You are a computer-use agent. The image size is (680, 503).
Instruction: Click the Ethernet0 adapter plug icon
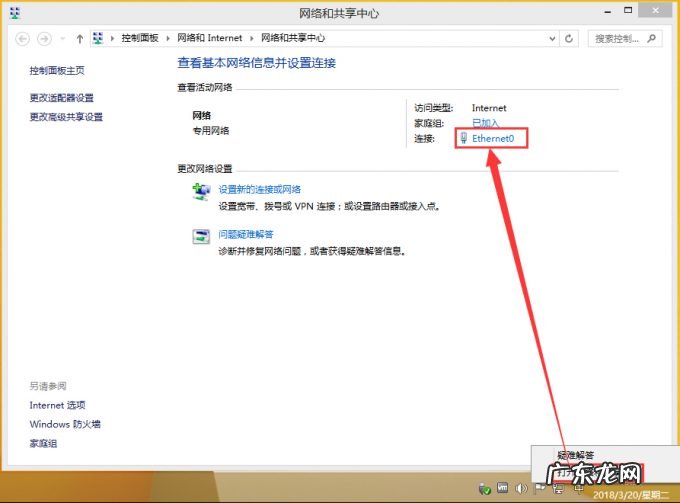[464, 138]
